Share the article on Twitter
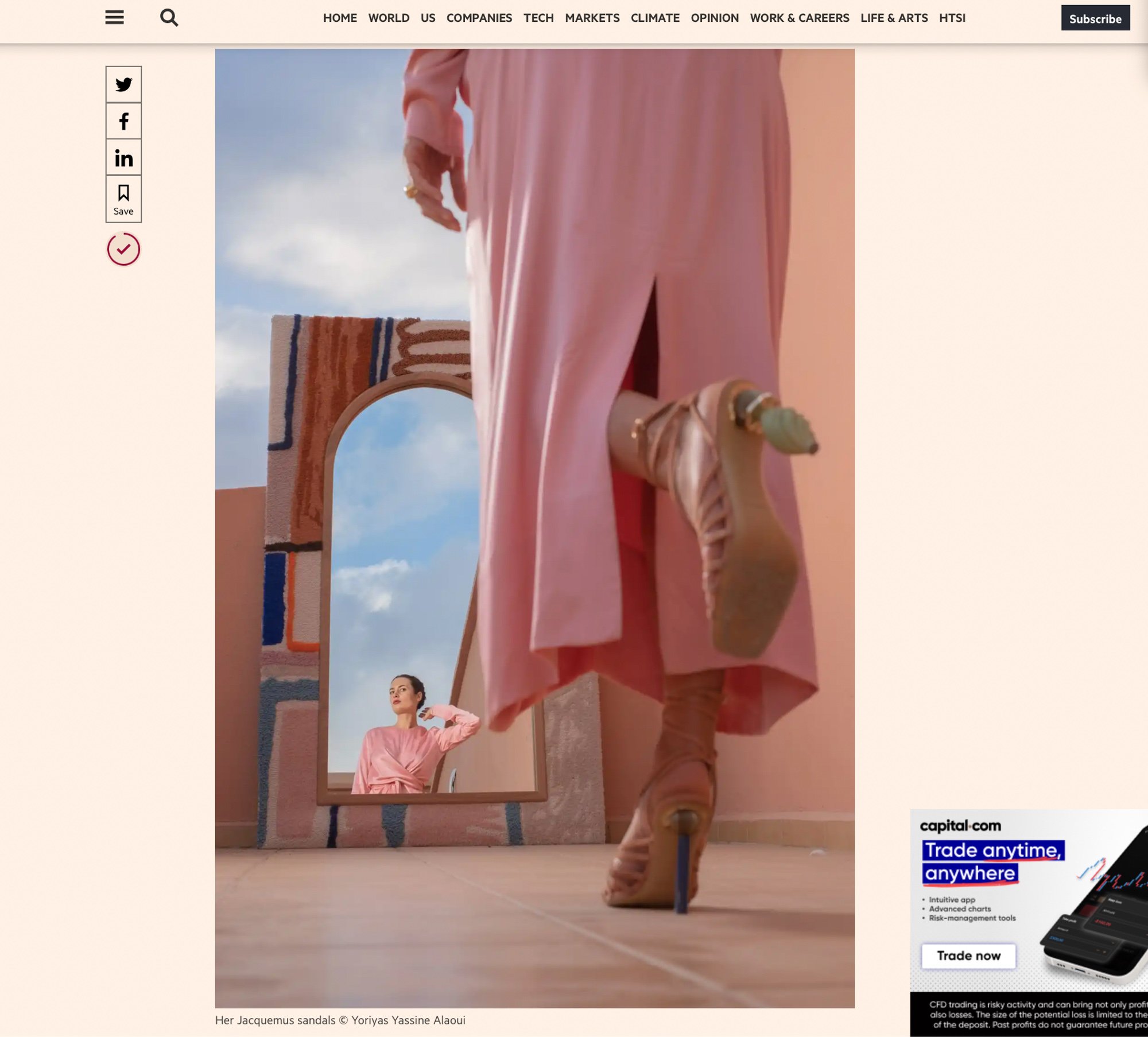The image size is (1148, 1037). 123,85
